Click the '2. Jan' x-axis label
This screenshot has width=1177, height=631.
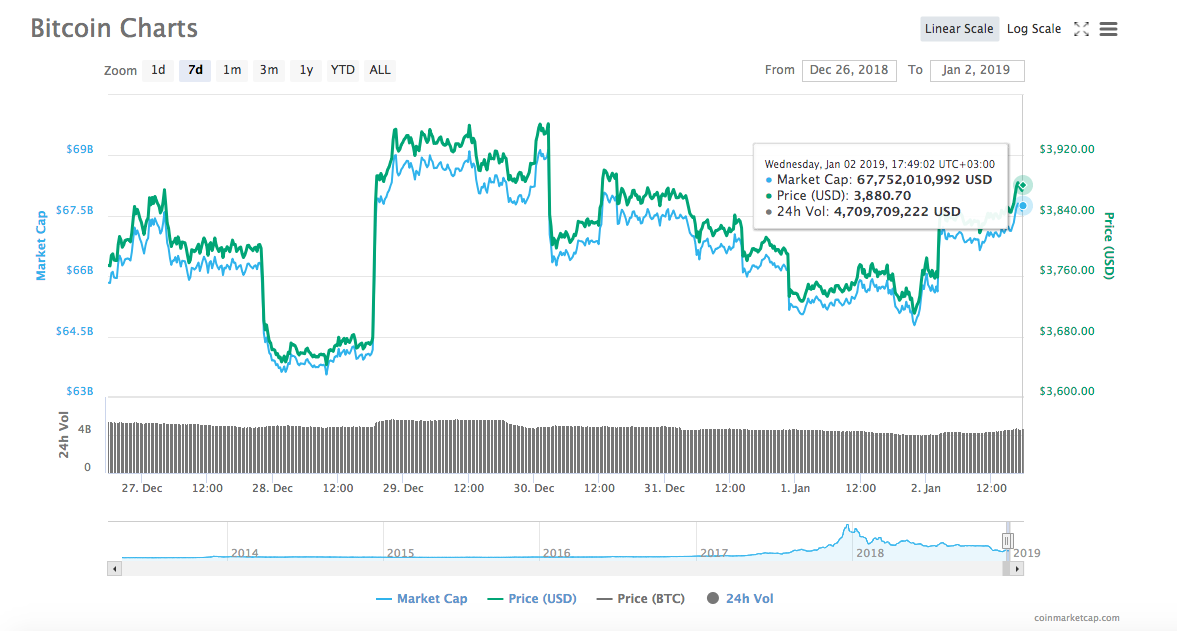[926, 488]
